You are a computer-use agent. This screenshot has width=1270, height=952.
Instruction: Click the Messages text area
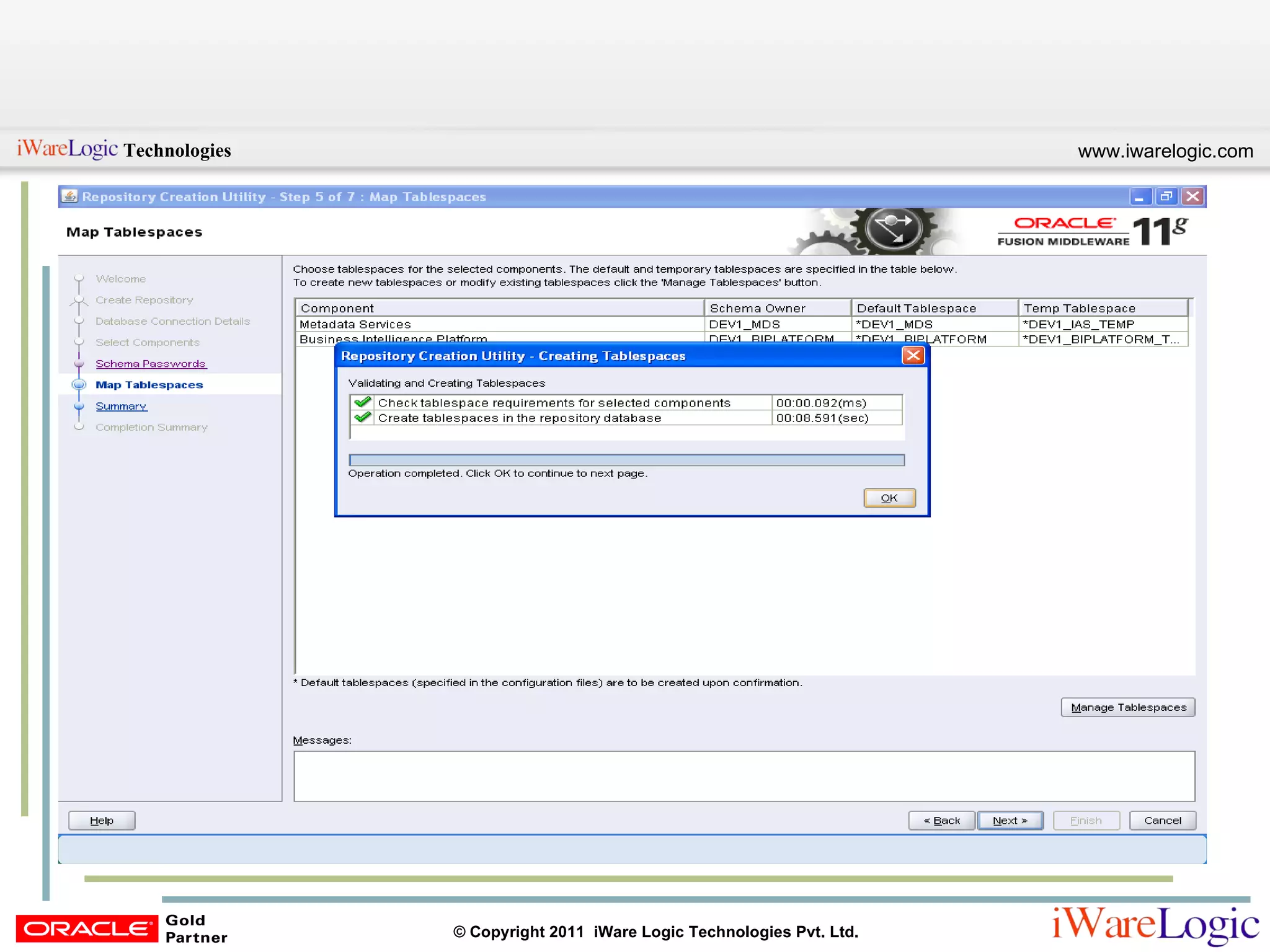pyautogui.click(x=744, y=776)
